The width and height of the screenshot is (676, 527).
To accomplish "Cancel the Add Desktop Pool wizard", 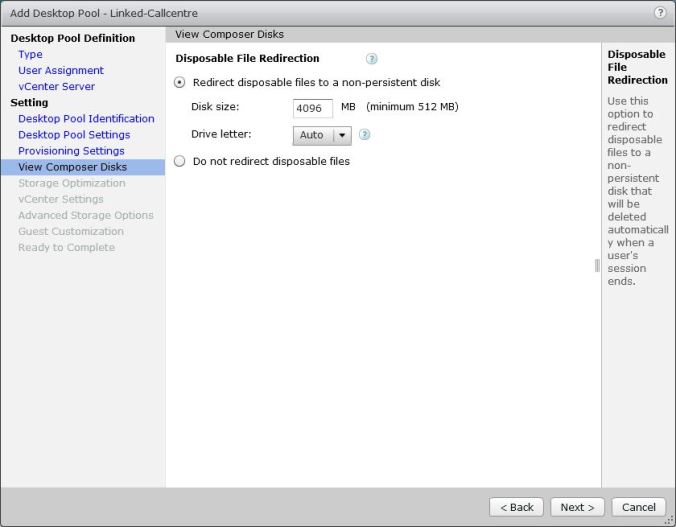I will [638, 507].
